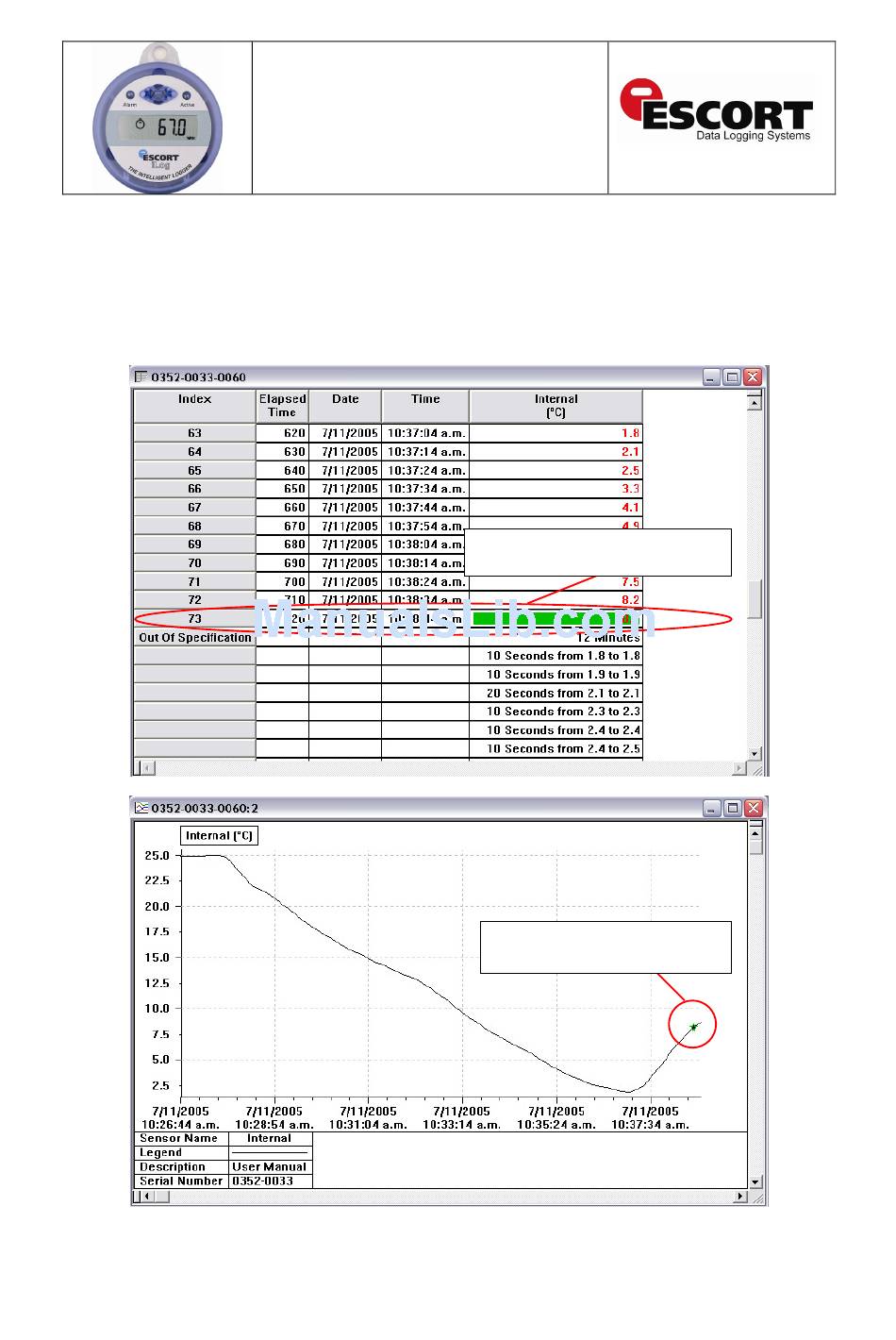This screenshot has height=1340, width=896.
Task: Click the Serial Number value 0352-0033
Action: coord(262,1181)
